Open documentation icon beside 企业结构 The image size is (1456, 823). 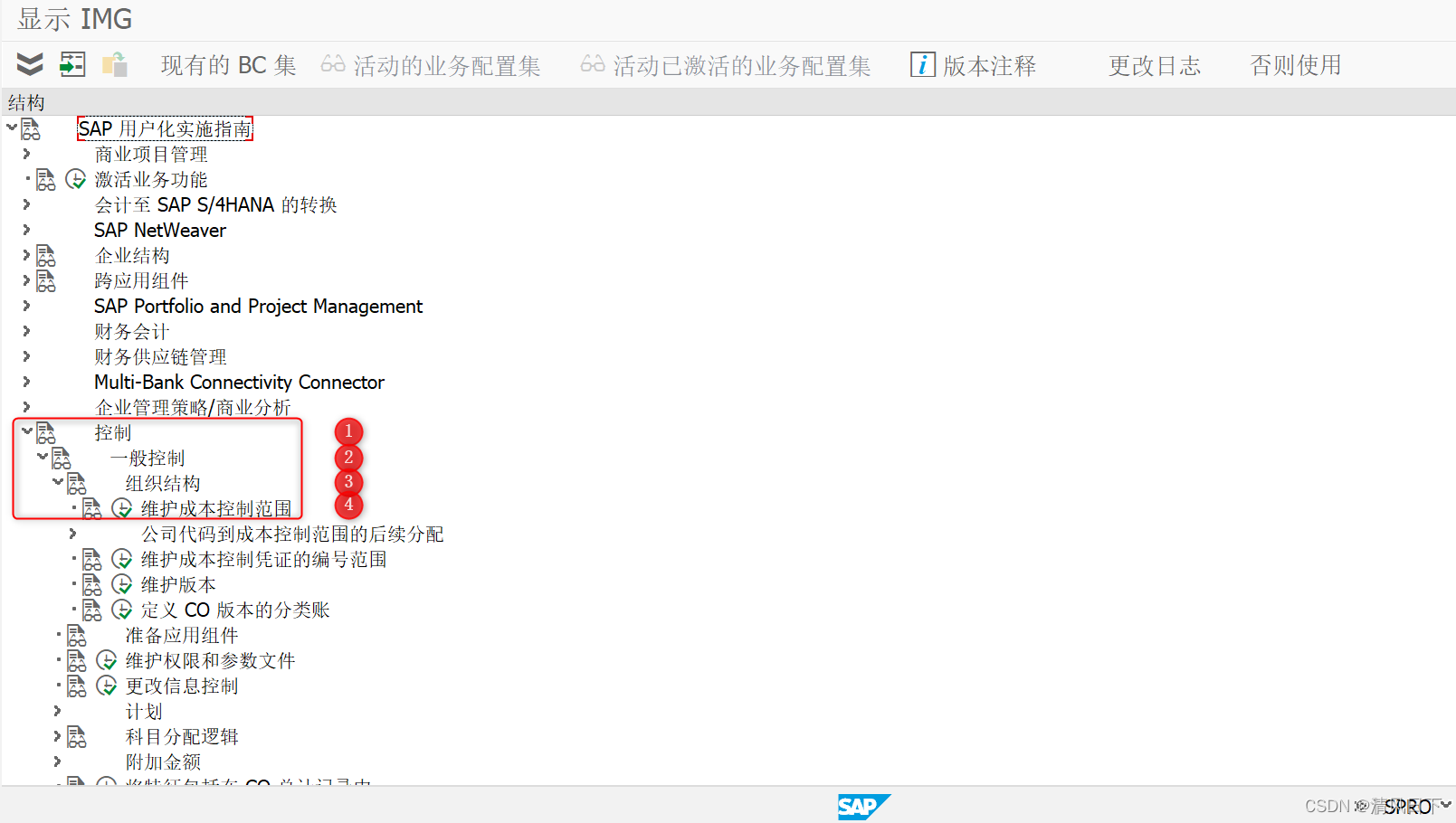pyautogui.click(x=46, y=256)
